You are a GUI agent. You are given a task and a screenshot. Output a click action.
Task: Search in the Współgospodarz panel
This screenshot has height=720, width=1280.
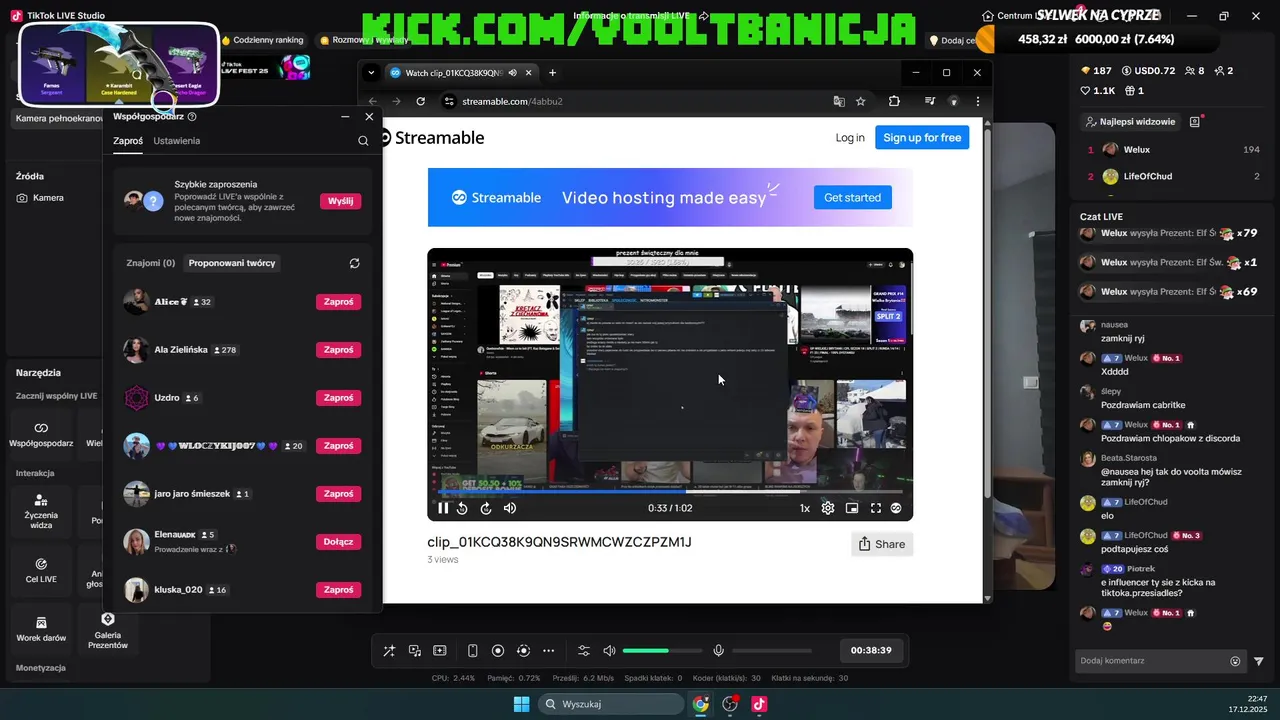point(363,141)
